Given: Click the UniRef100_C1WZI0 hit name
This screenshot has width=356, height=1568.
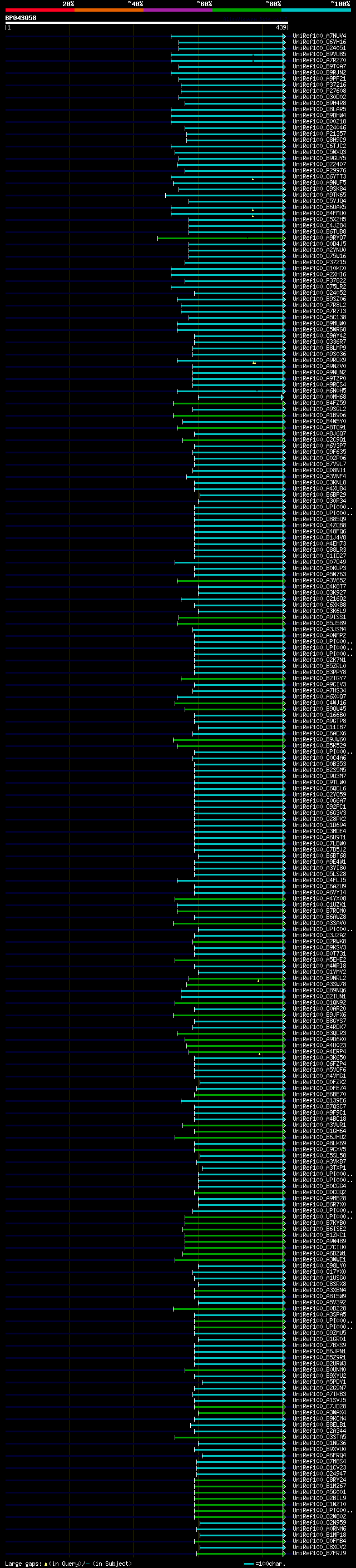Looking at the screenshot, I should [x=319, y=1504].
